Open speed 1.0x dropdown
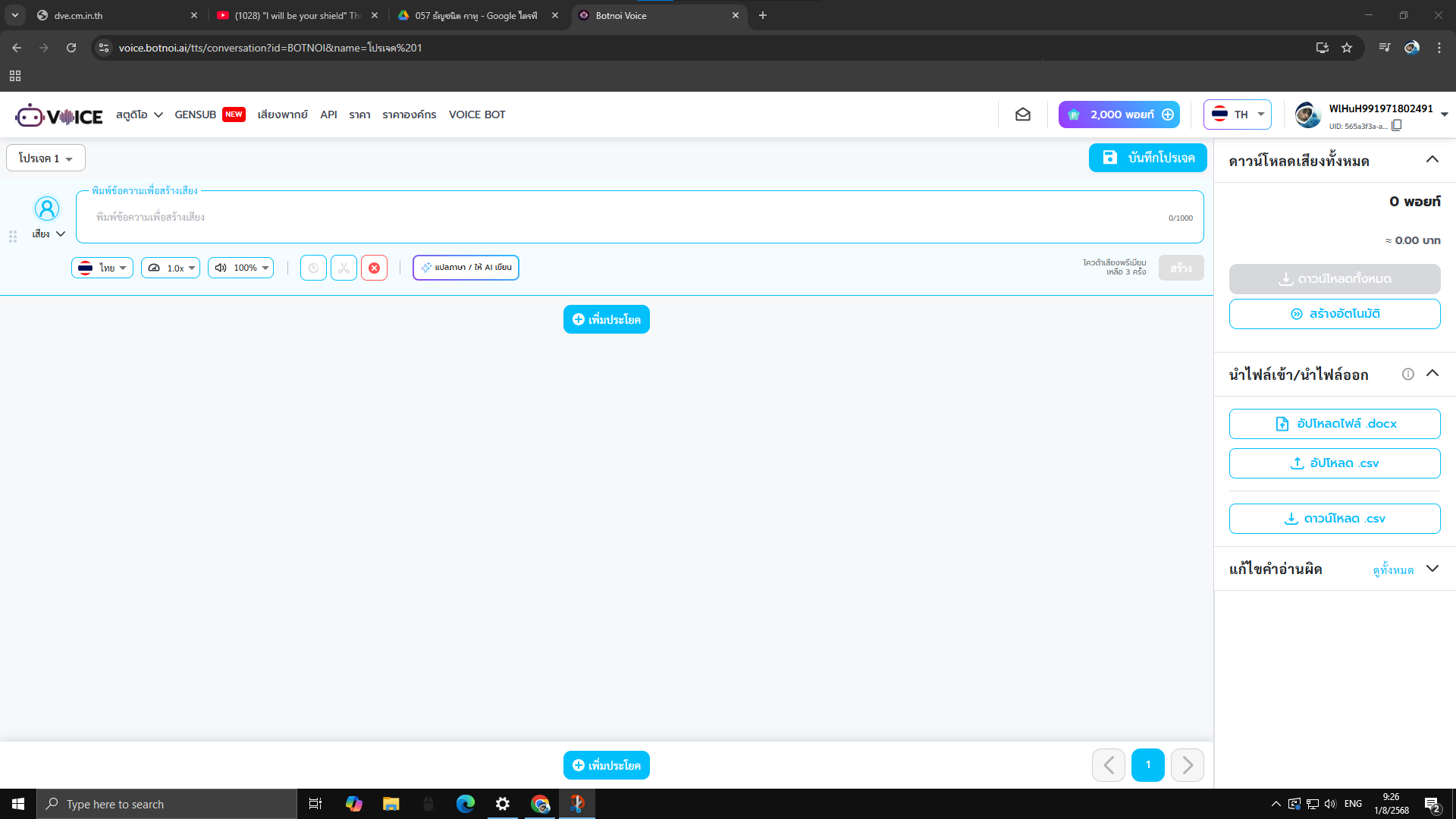This screenshot has height=819, width=1456. (171, 268)
